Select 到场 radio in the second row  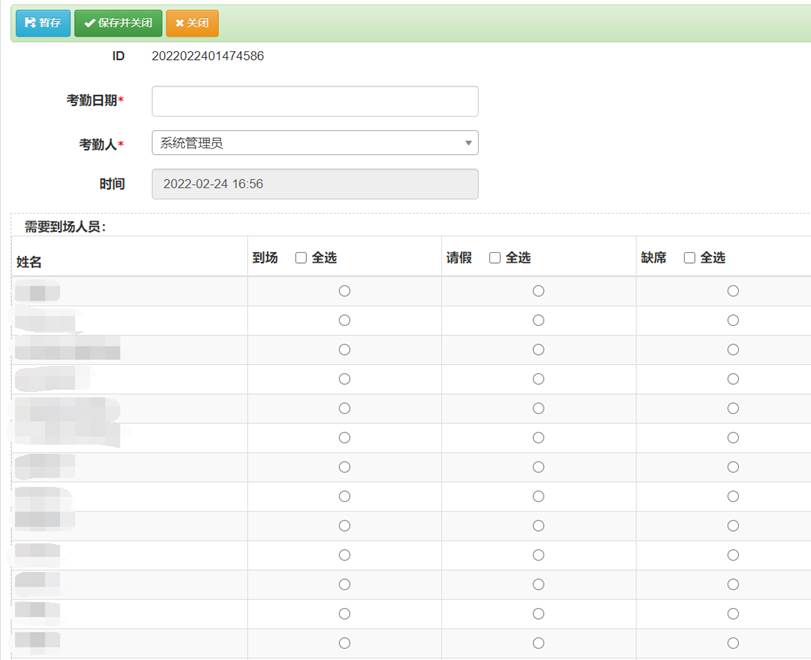(344, 320)
